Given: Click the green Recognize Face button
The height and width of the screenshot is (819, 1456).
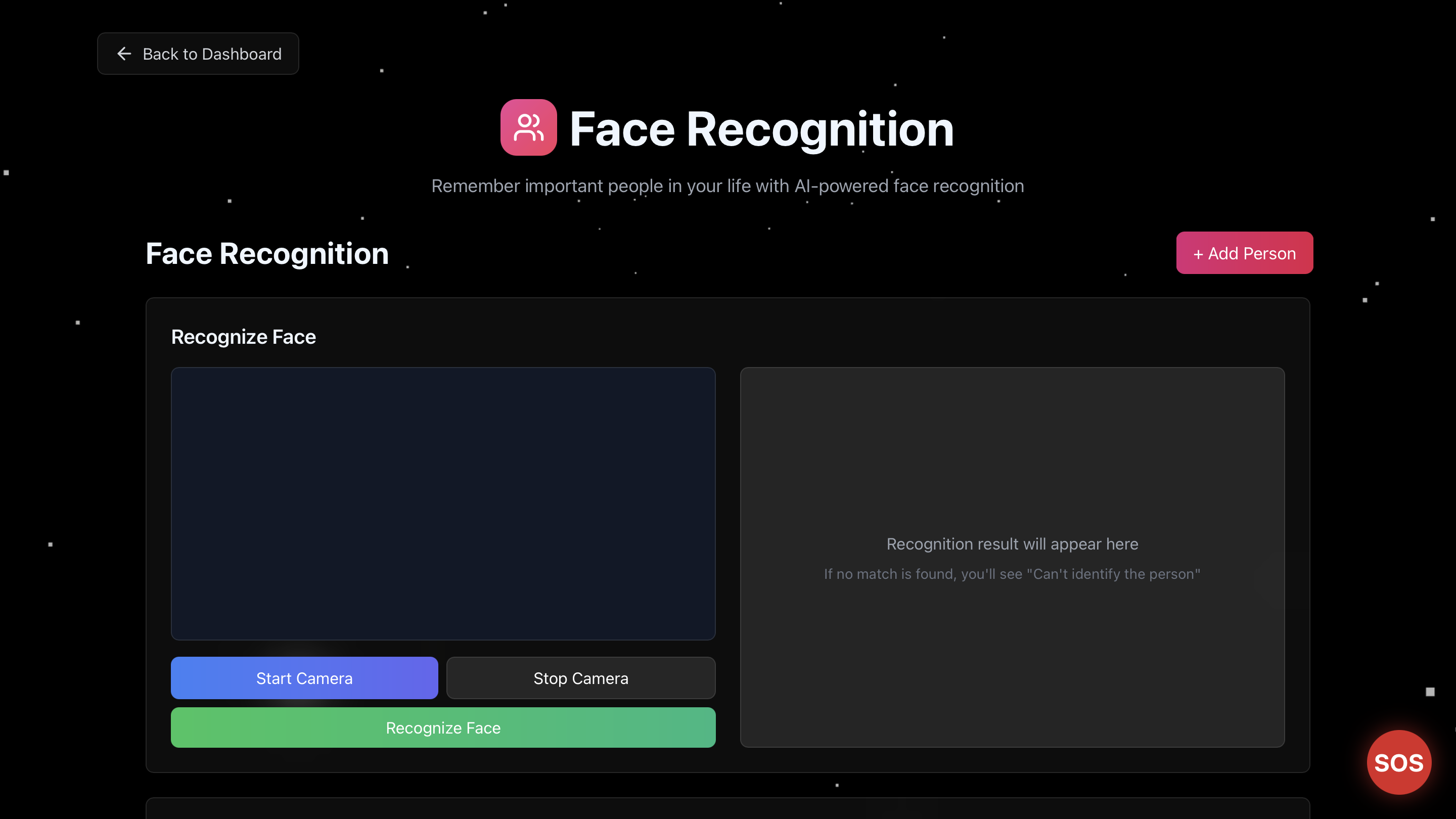Looking at the screenshot, I should pyautogui.click(x=442, y=727).
